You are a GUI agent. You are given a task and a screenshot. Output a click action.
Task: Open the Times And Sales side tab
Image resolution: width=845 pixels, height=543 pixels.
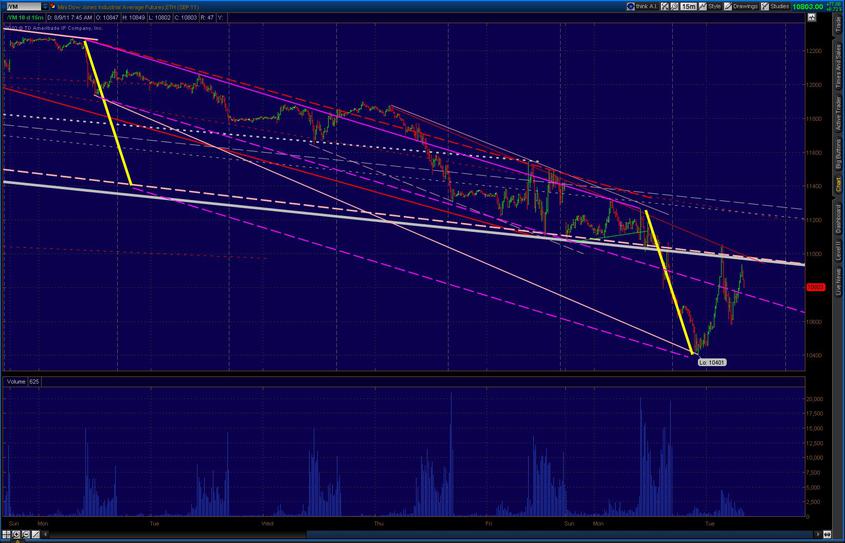click(838, 68)
